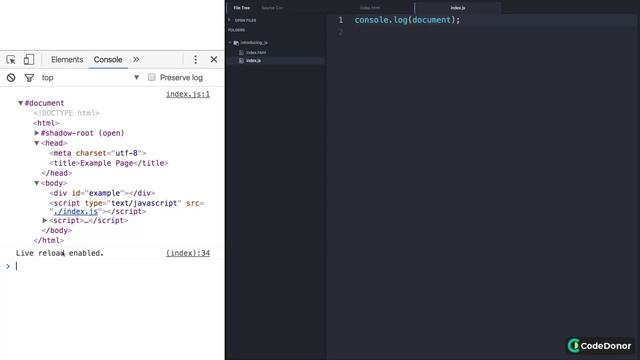The width and height of the screenshot is (640, 360).
Task: Expand the Open Files section
Action: 229,20
